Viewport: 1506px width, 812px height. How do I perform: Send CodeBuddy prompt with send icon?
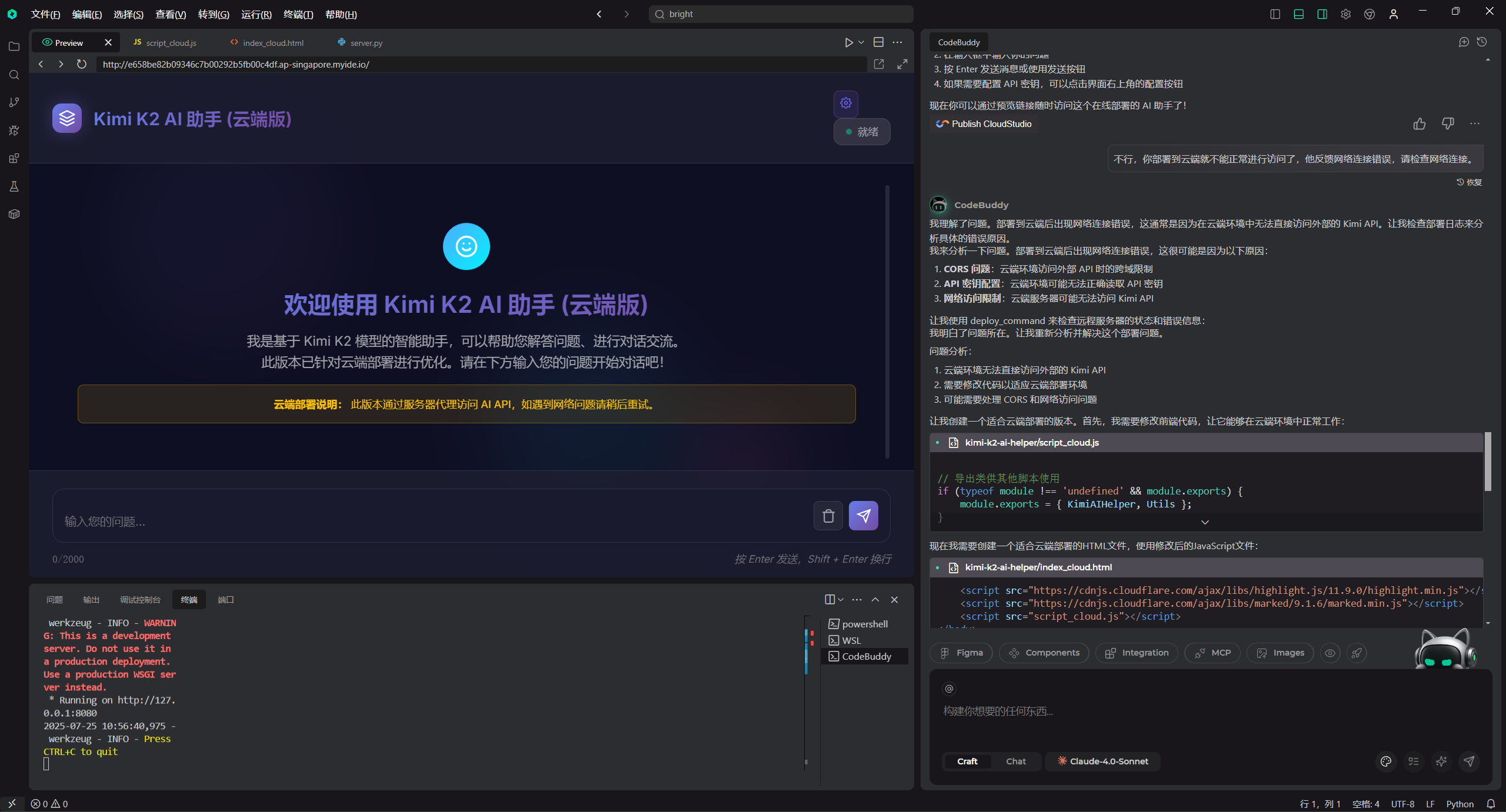coord(1469,761)
